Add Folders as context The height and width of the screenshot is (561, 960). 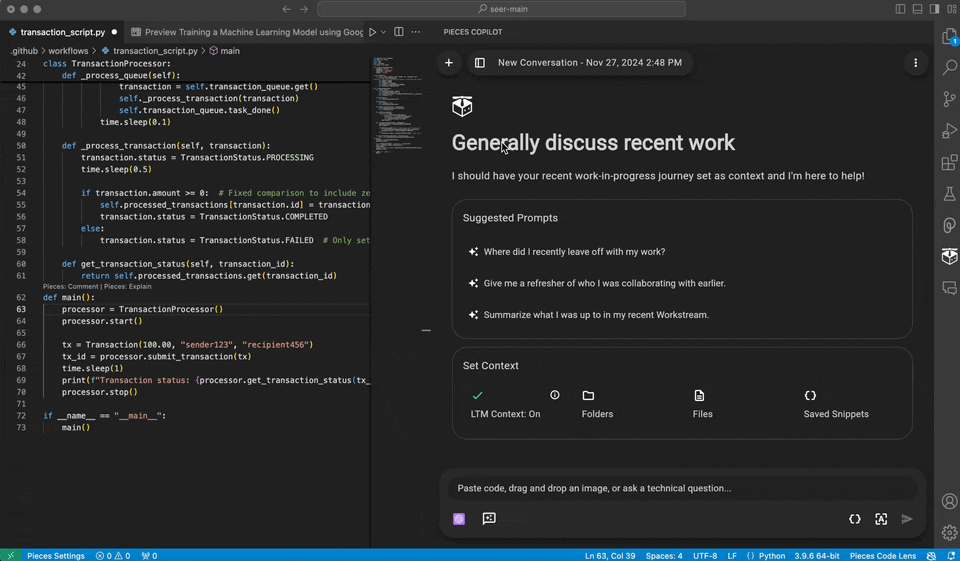click(597, 405)
